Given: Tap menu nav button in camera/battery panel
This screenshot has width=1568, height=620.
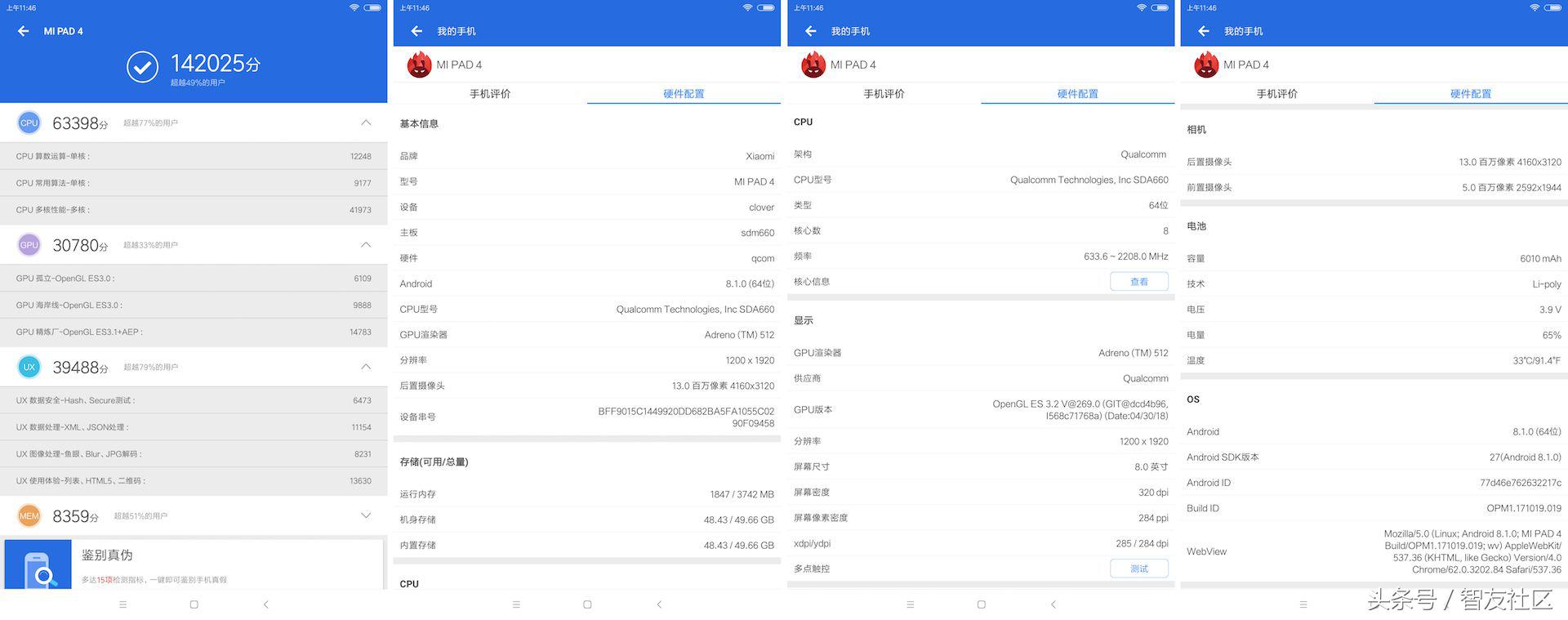Looking at the screenshot, I should pyautogui.click(x=1303, y=604).
